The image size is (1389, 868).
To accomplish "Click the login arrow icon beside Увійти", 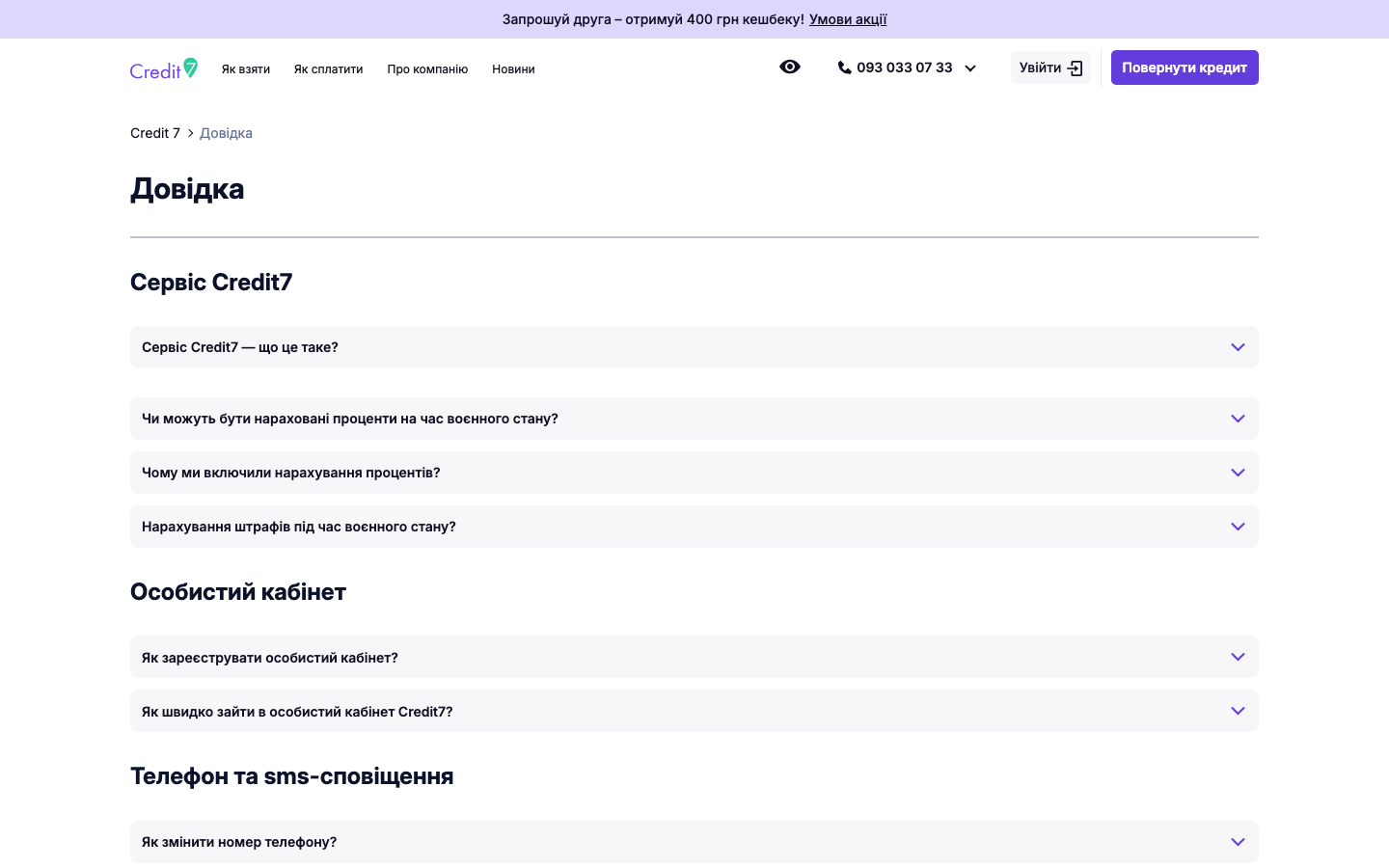I will (x=1076, y=68).
